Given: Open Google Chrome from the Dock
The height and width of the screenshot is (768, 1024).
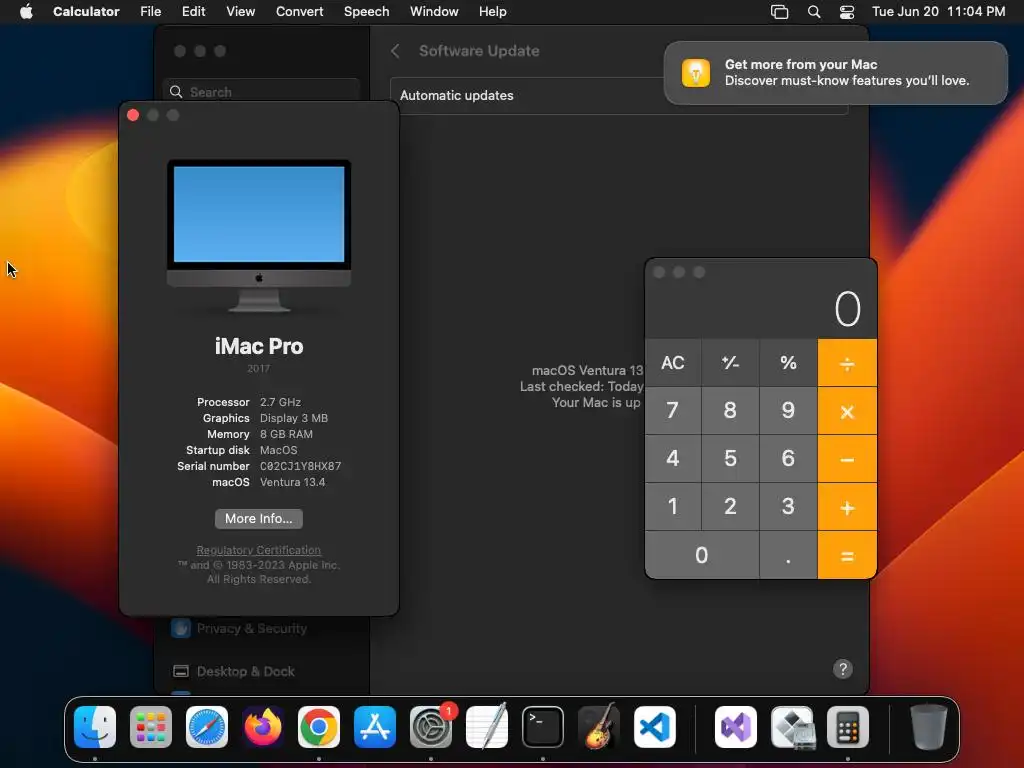Looking at the screenshot, I should point(319,727).
